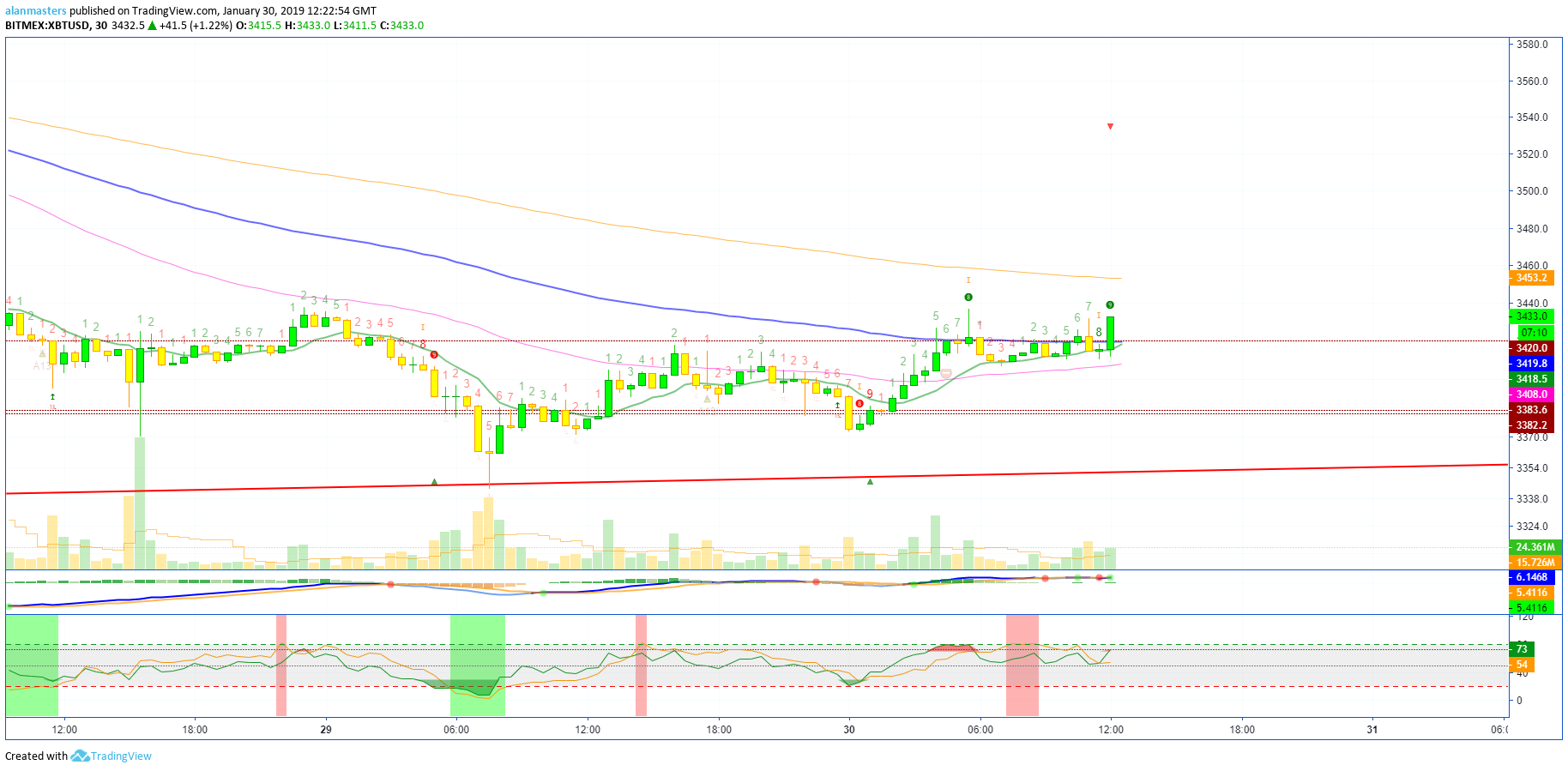1568x771 pixels.
Task: Click the blue 6.1468 indicator value label
Action: click(x=1531, y=577)
